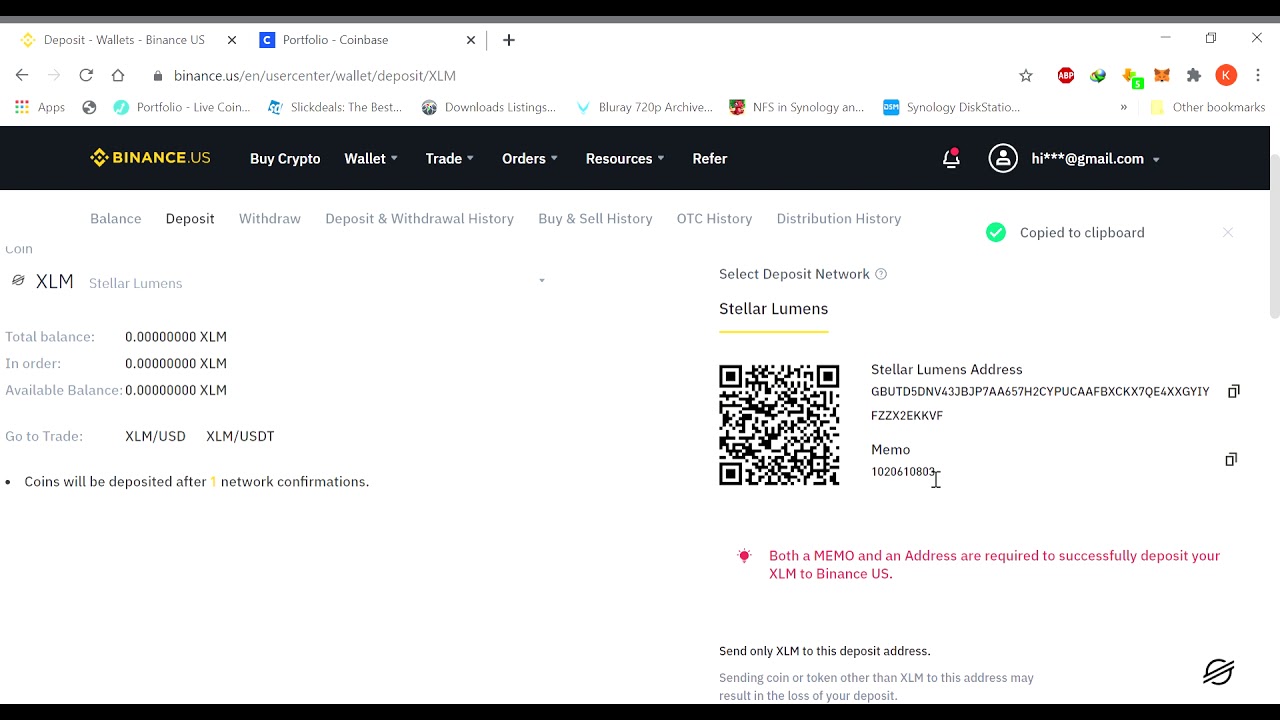1280x720 pixels.
Task: Expand the Wallet dropdown menu
Action: 371,158
